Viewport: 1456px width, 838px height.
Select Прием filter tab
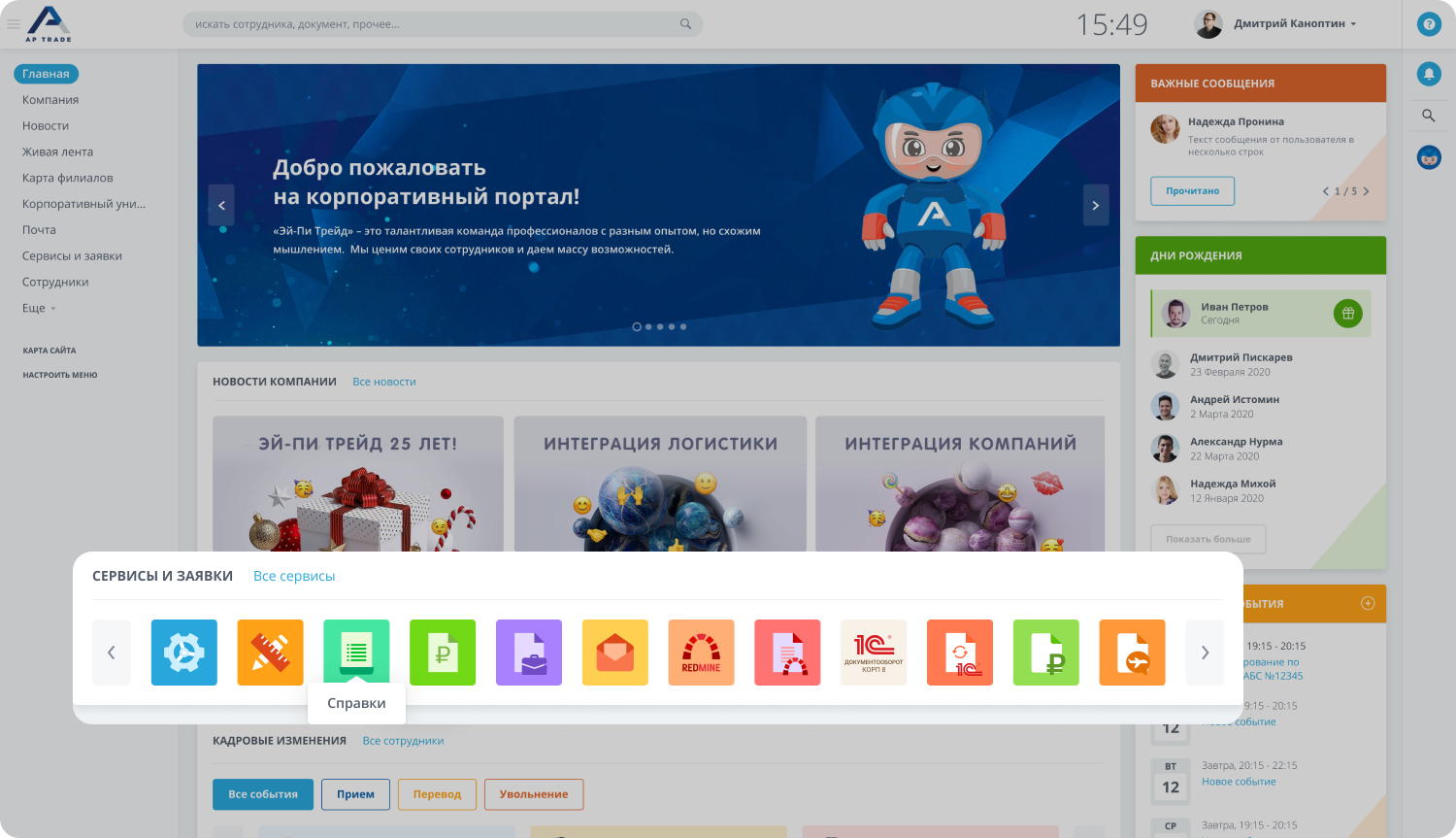coord(355,794)
